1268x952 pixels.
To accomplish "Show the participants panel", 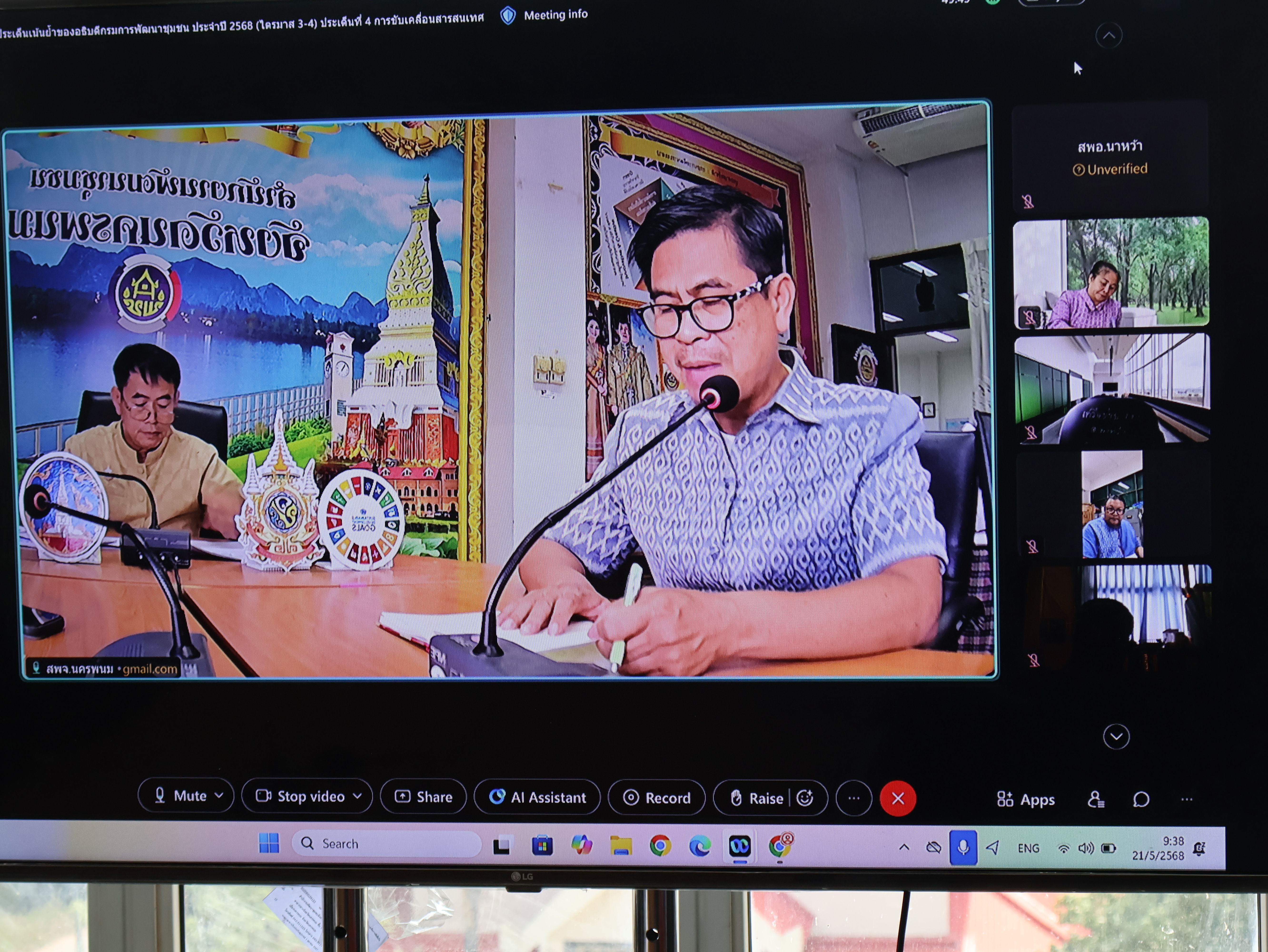I will pos(1095,799).
